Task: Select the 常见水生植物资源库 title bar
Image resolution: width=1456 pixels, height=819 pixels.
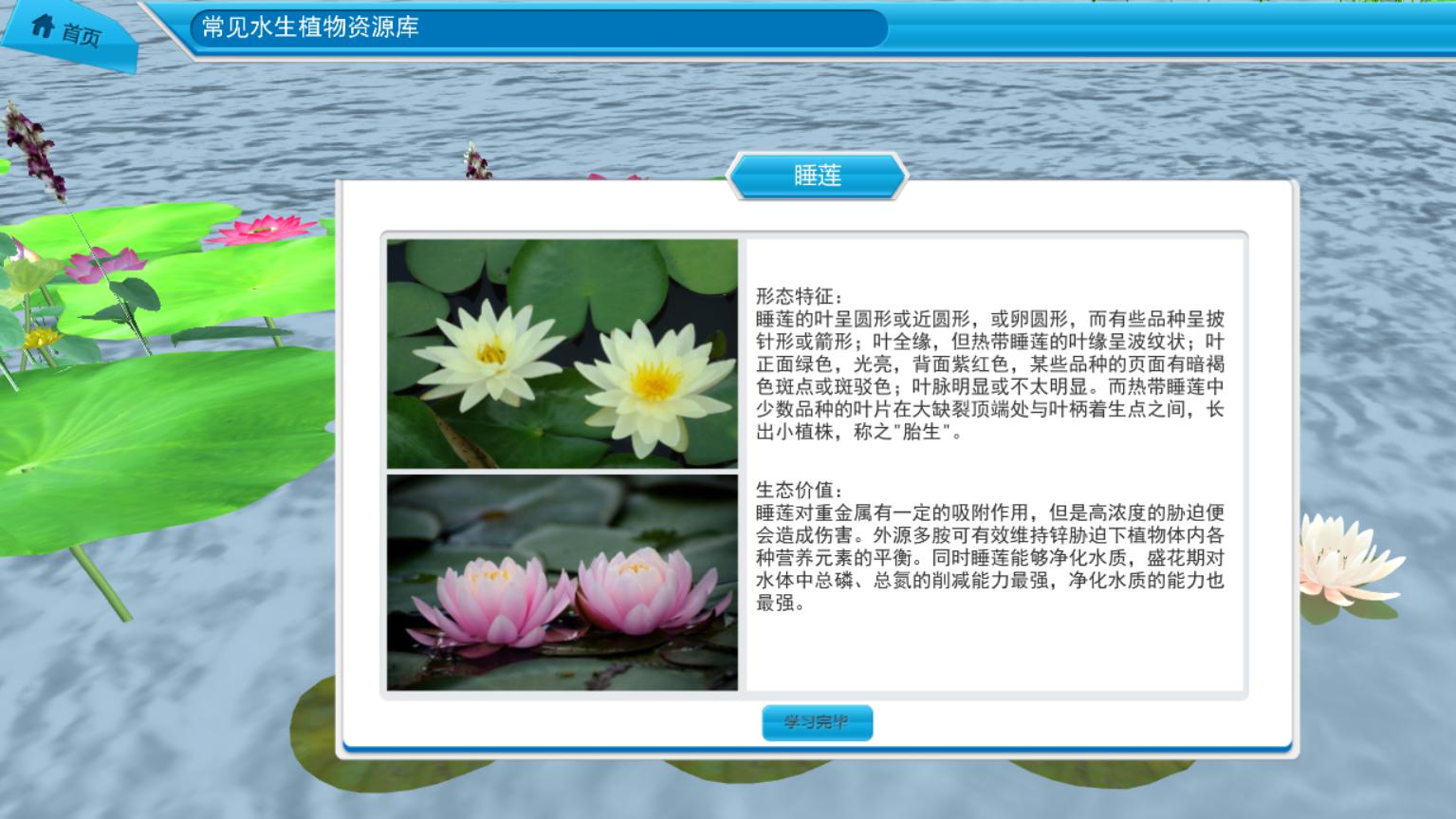Action: [x=540, y=28]
